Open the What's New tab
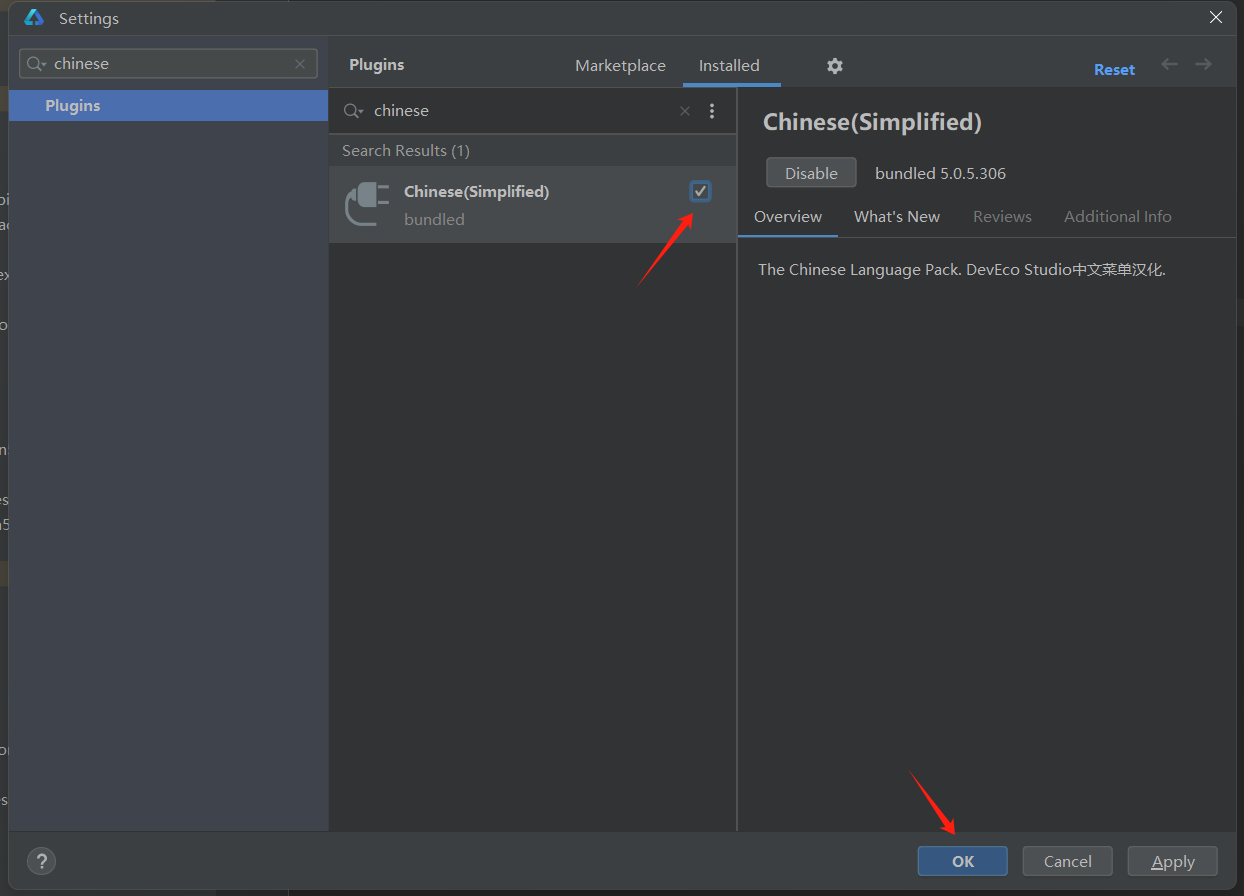 coord(897,217)
